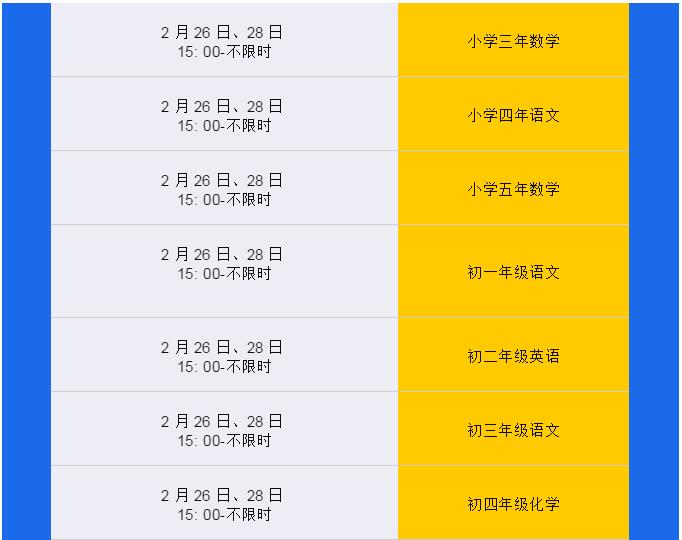
Task: Click the schedule cell for 小学五年数学
Action: point(224,189)
